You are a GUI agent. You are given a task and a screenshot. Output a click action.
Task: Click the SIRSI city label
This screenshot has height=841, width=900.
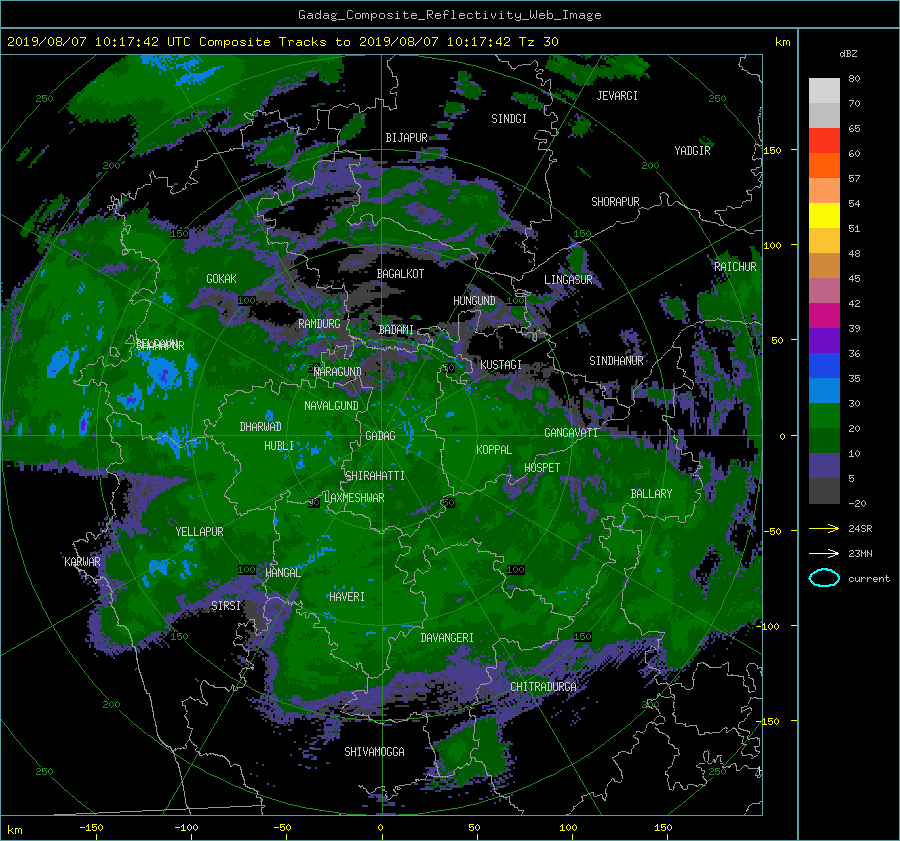click(x=226, y=606)
